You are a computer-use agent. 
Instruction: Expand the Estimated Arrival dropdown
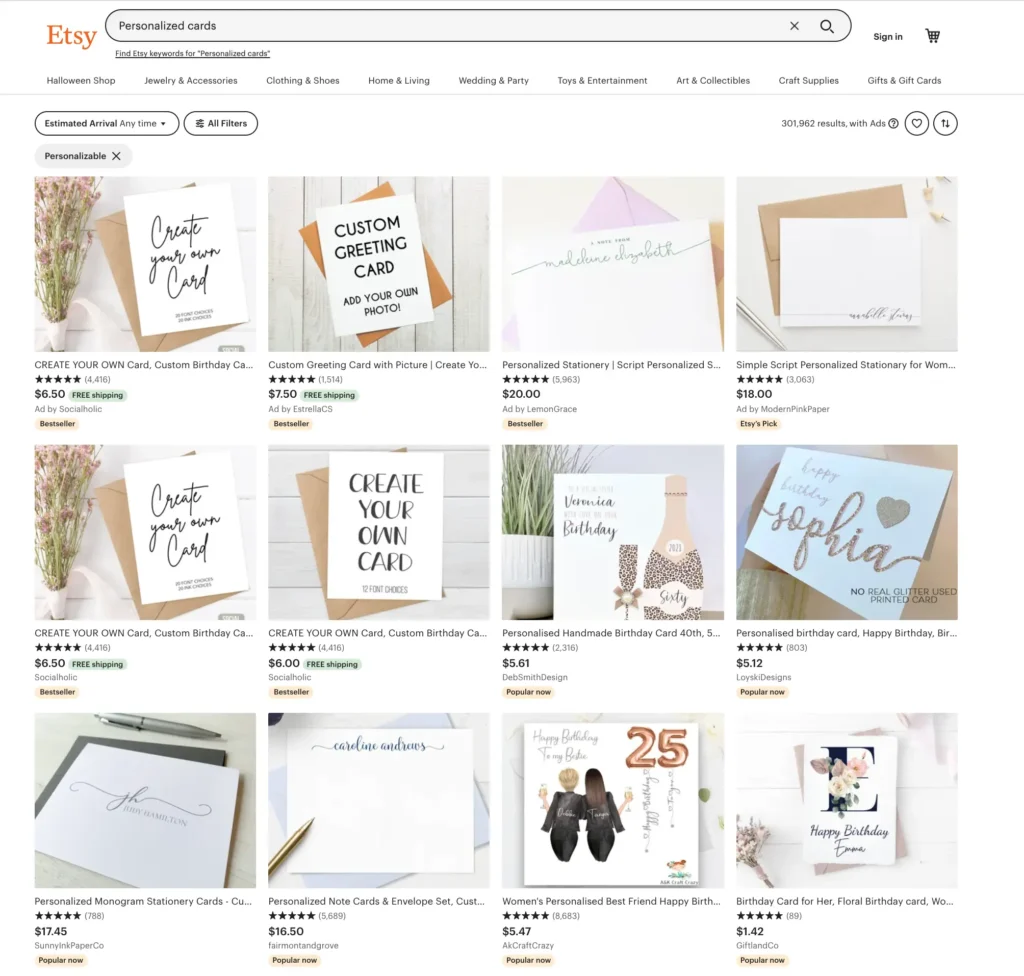coord(106,123)
